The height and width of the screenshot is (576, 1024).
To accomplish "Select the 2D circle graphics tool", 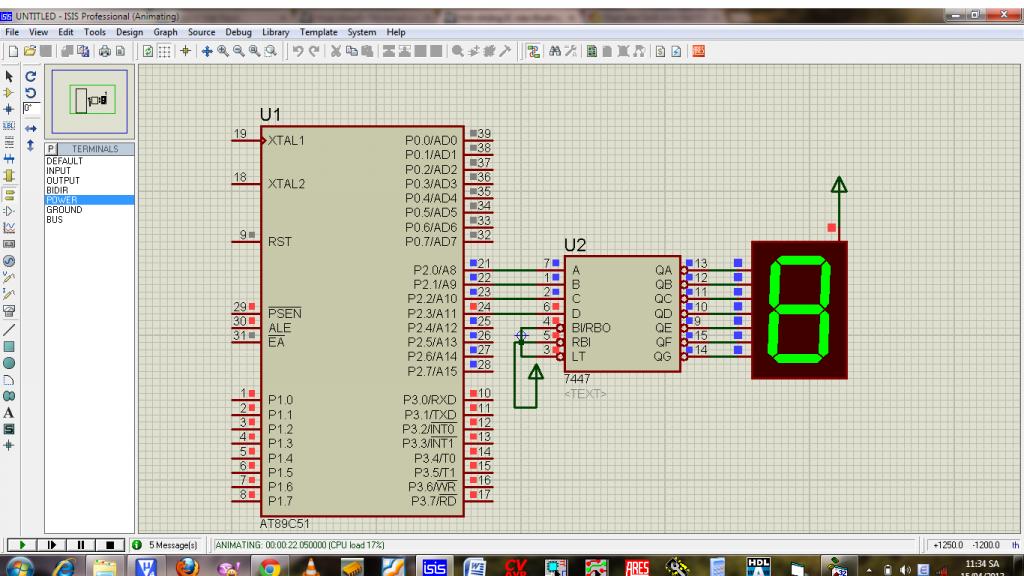I will (9, 362).
